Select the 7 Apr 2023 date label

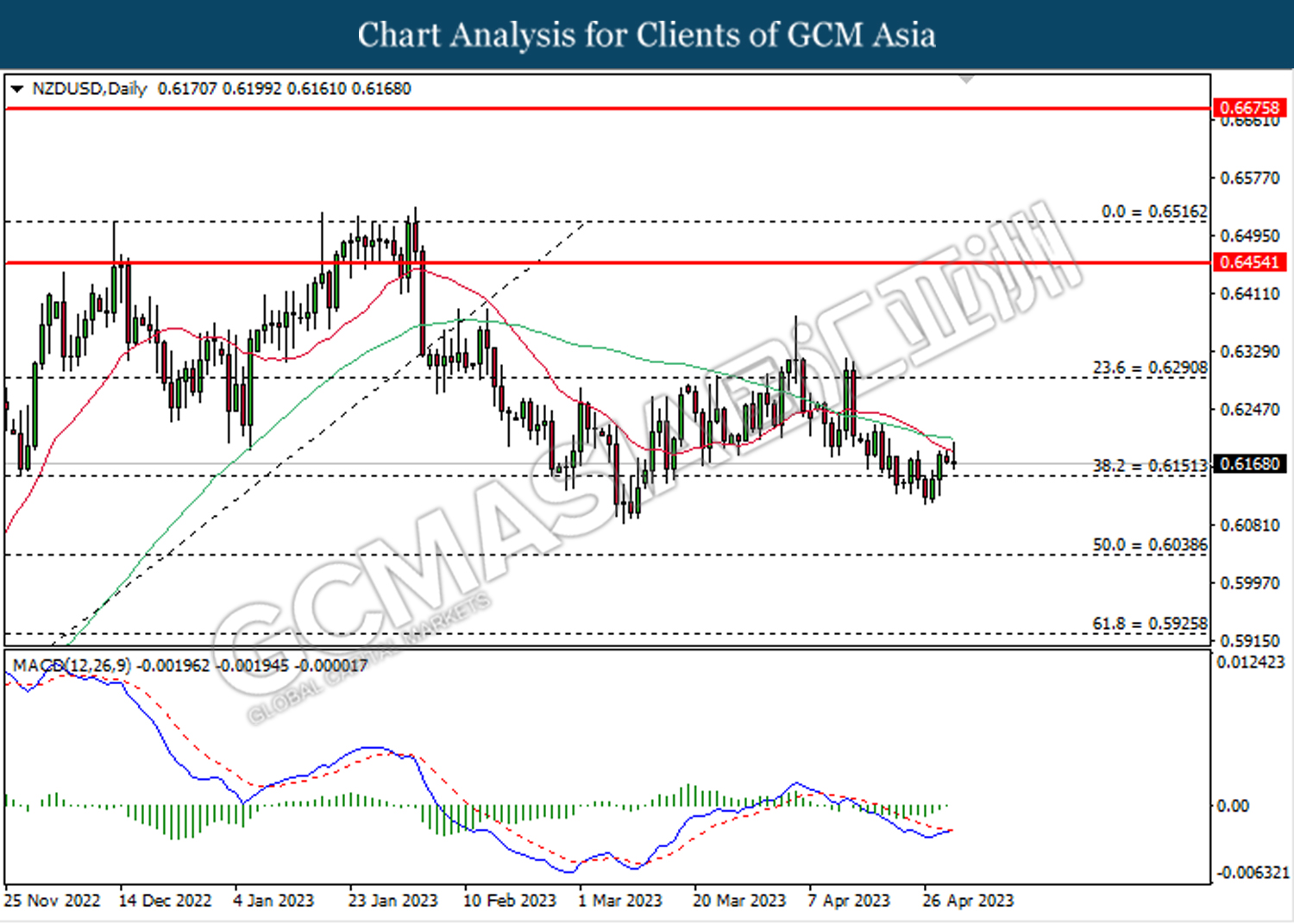(x=849, y=901)
